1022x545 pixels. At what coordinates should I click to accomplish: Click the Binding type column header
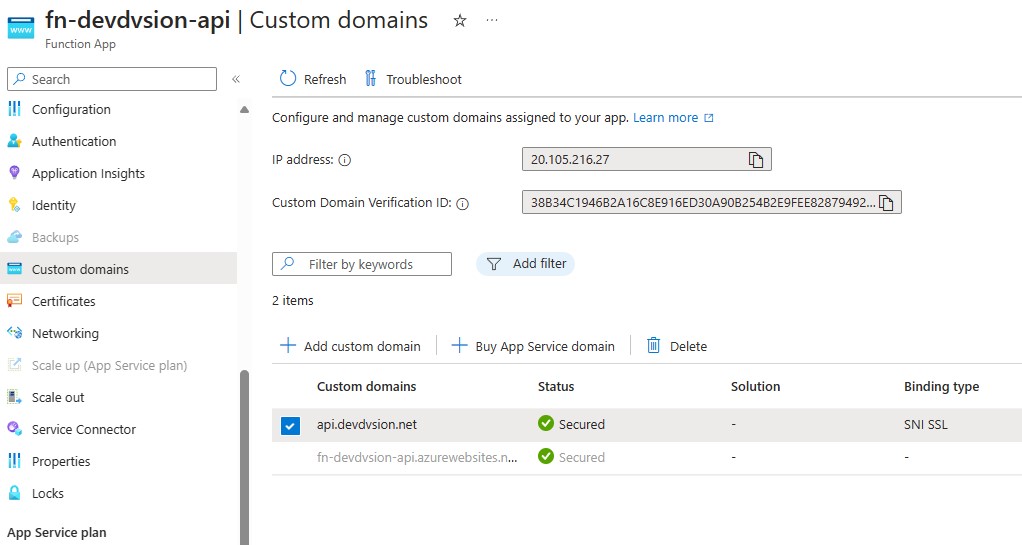[941, 386]
